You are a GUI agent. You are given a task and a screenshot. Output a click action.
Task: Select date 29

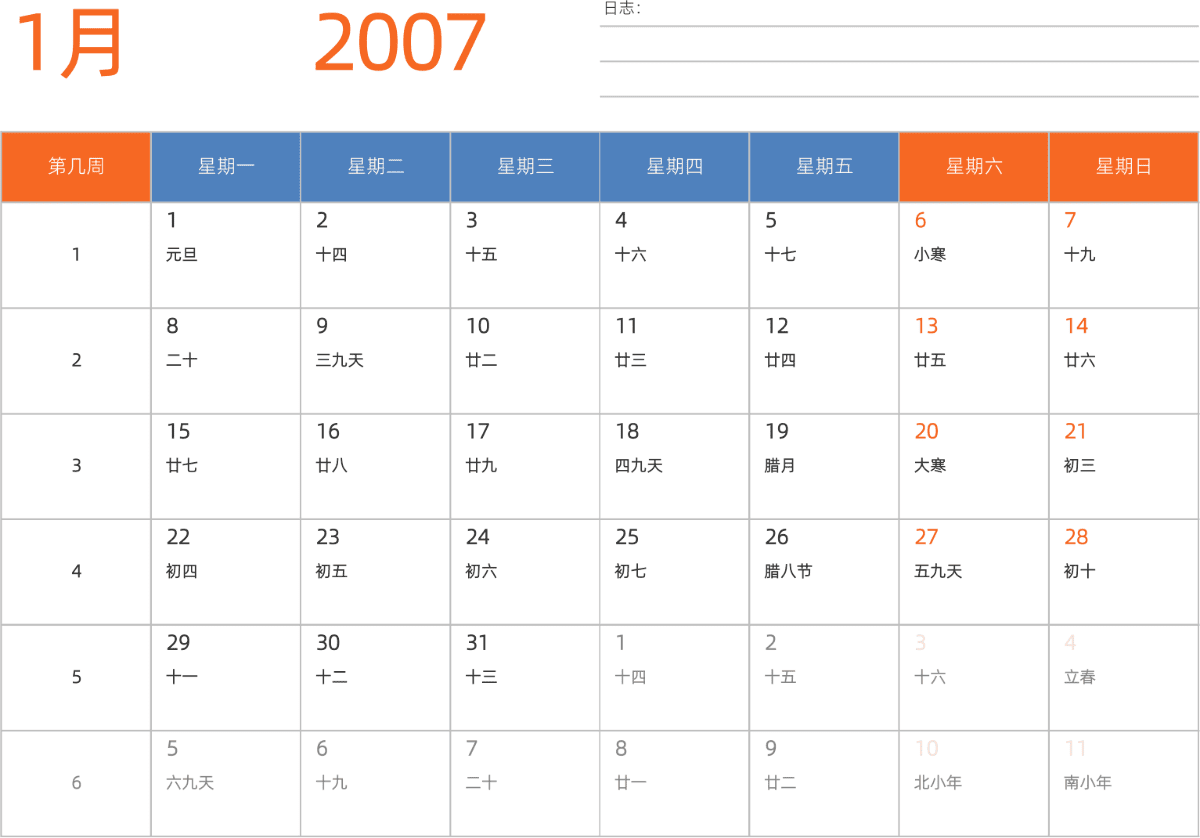(x=178, y=643)
